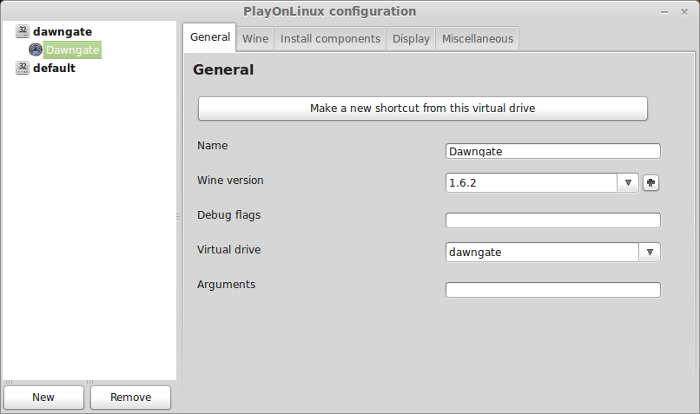Open the Virtual drive dropdown arrow
Image resolution: width=700 pixels, height=414 pixels.
coord(650,252)
